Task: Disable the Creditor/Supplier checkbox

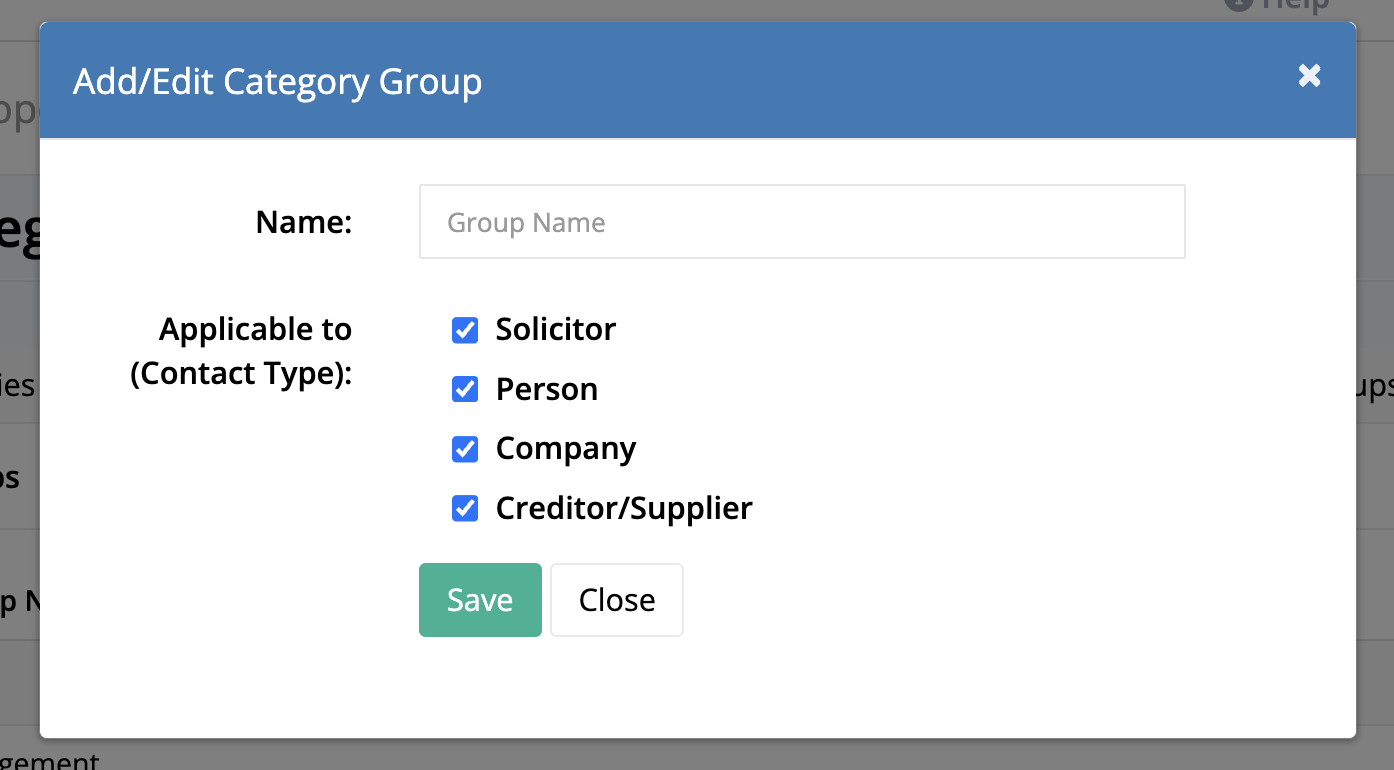Action: (465, 508)
